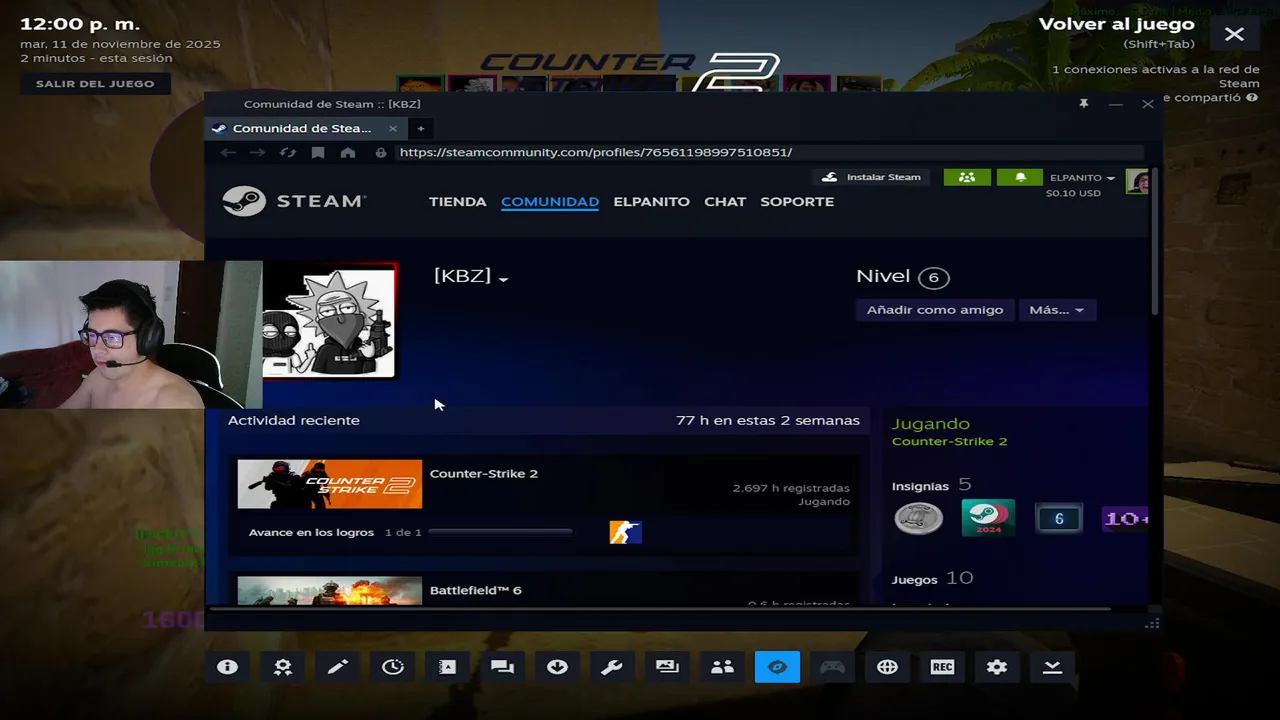The height and width of the screenshot is (720, 1280).
Task: Open the downloads arrow icon in overlay toolbar
Action: [x=558, y=667]
